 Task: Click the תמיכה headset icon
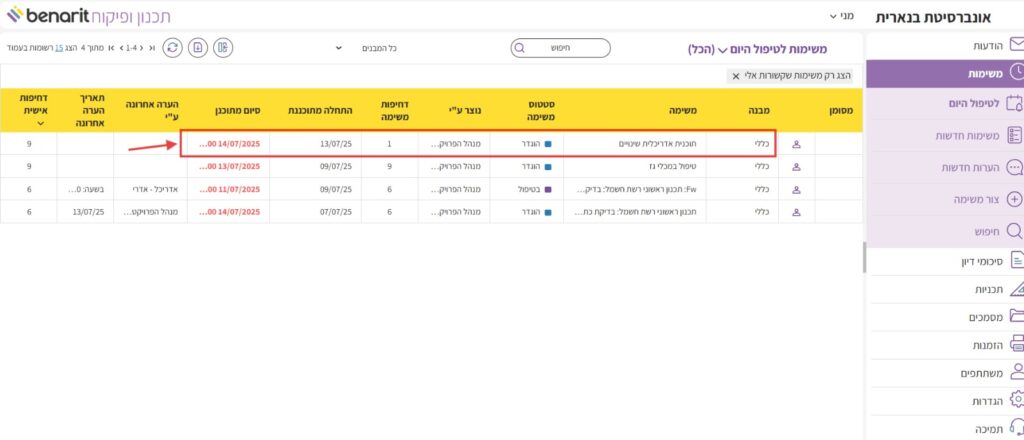[1016, 428]
